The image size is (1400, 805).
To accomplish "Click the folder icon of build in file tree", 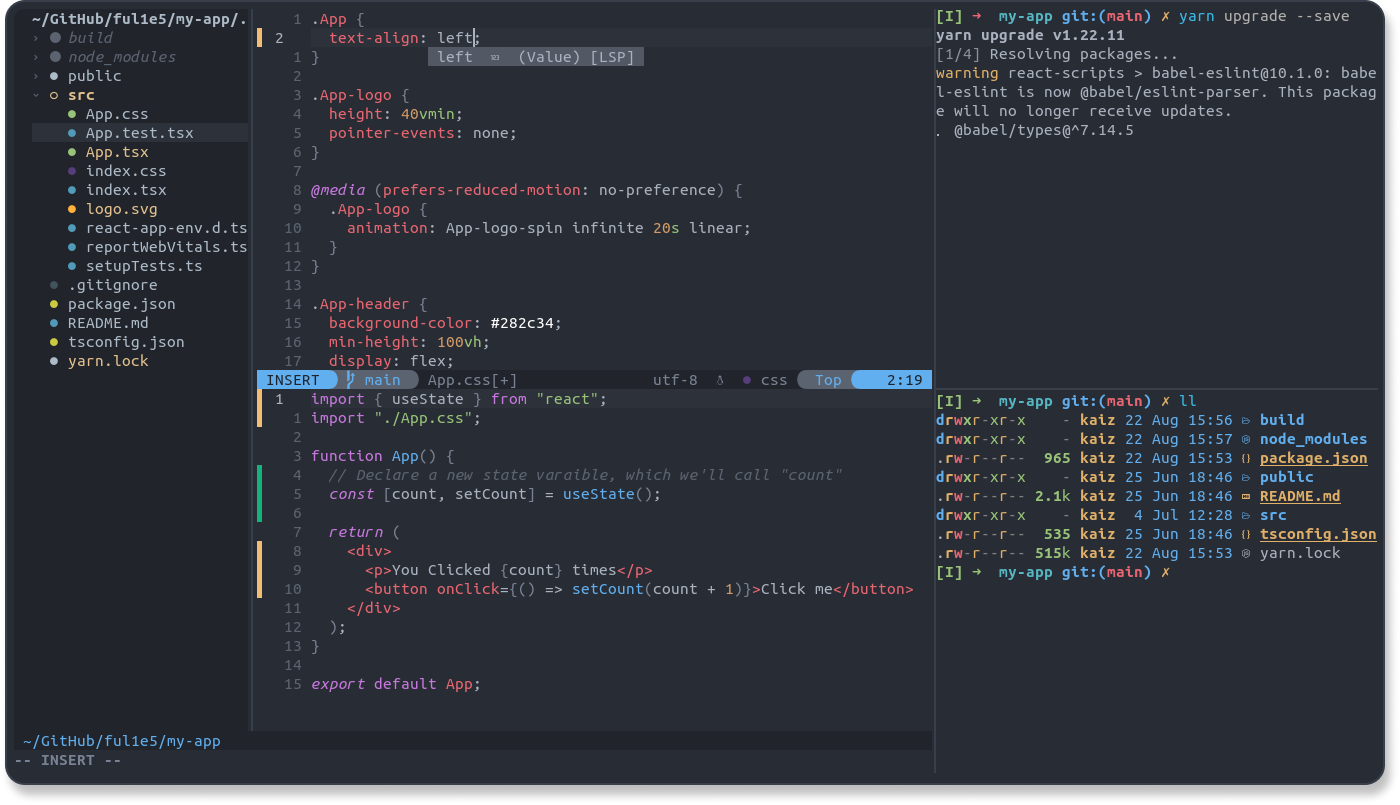I will pyautogui.click(x=55, y=38).
